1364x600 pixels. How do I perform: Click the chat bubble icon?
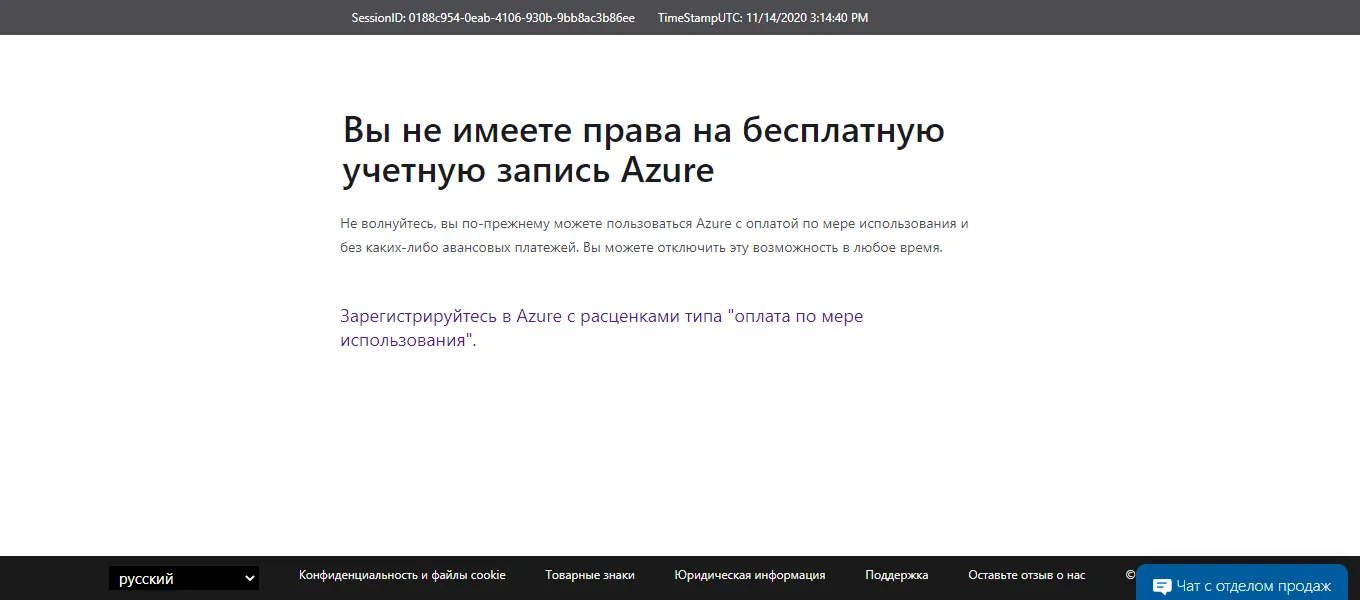point(1162,587)
